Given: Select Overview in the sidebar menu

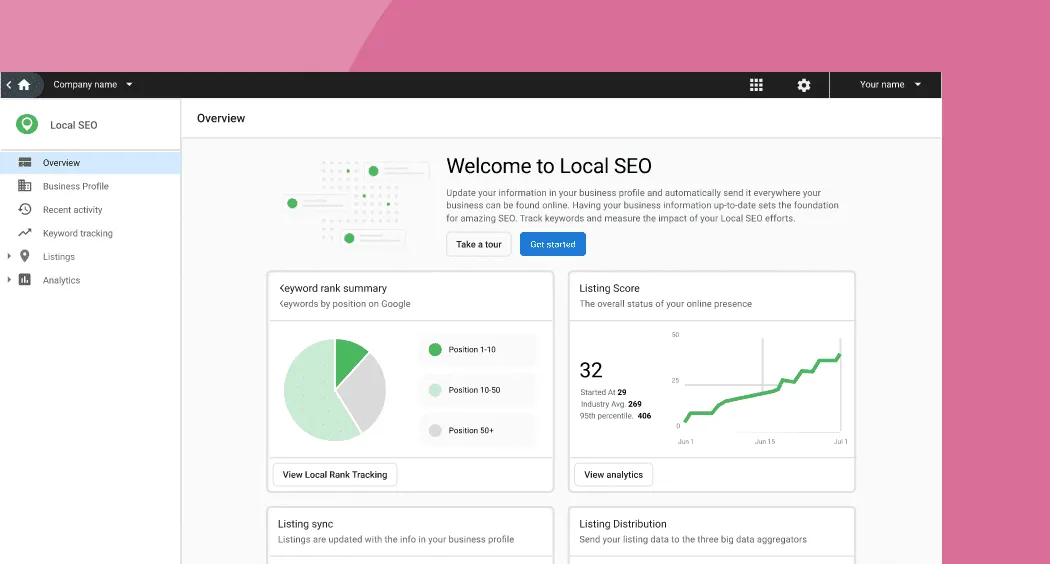Looking at the screenshot, I should click(61, 163).
